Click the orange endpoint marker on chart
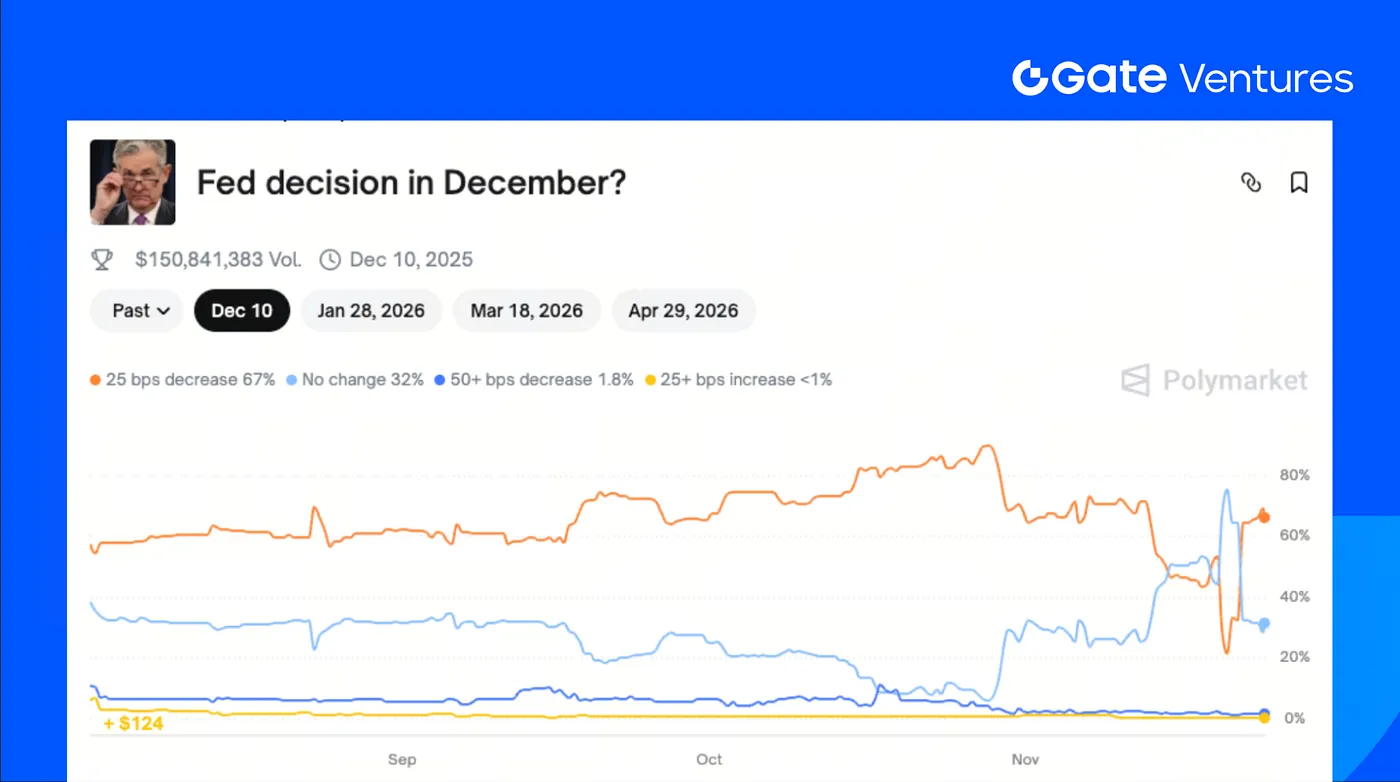The image size is (1400, 782). click(x=1264, y=517)
